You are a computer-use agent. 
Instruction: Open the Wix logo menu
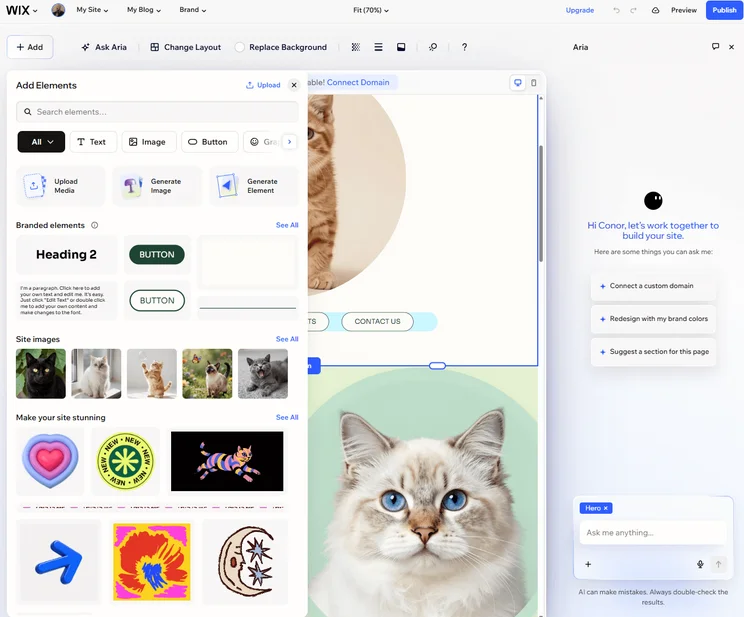pos(21,10)
